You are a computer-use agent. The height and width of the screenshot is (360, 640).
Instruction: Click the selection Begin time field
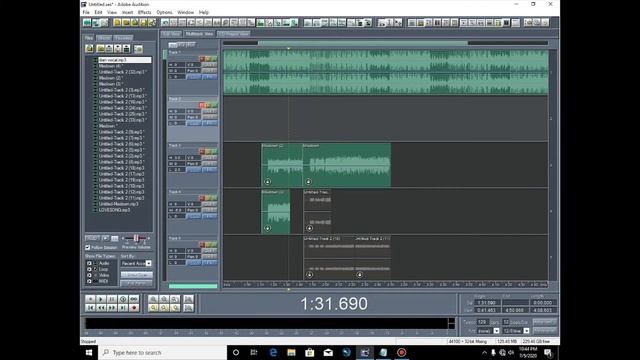point(487,303)
